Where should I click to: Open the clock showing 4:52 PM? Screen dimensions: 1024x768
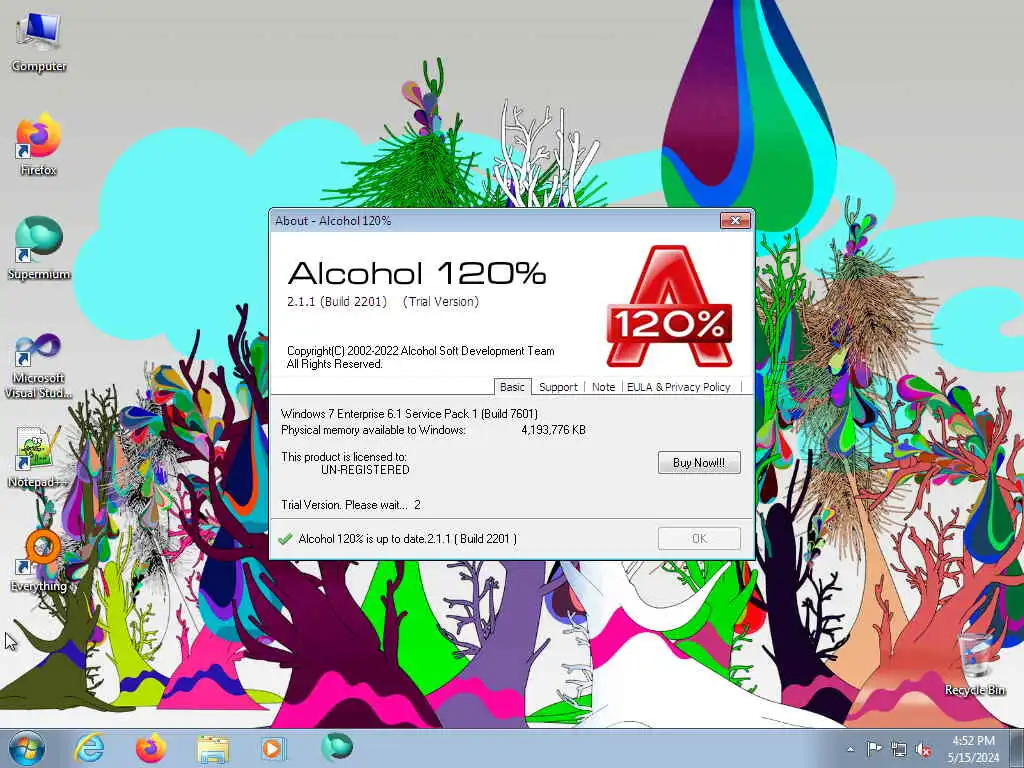click(974, 749)
